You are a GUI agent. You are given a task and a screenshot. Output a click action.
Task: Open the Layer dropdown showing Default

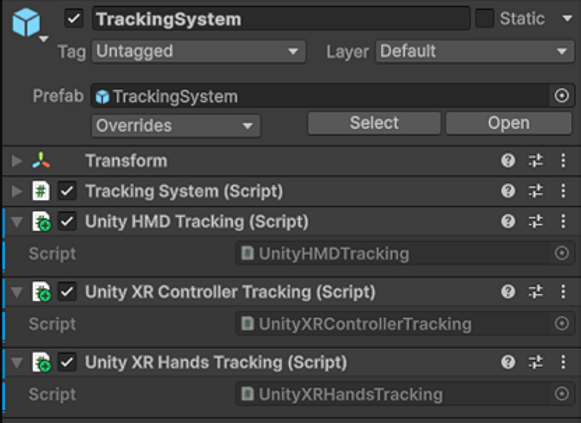tap(475, 51)
